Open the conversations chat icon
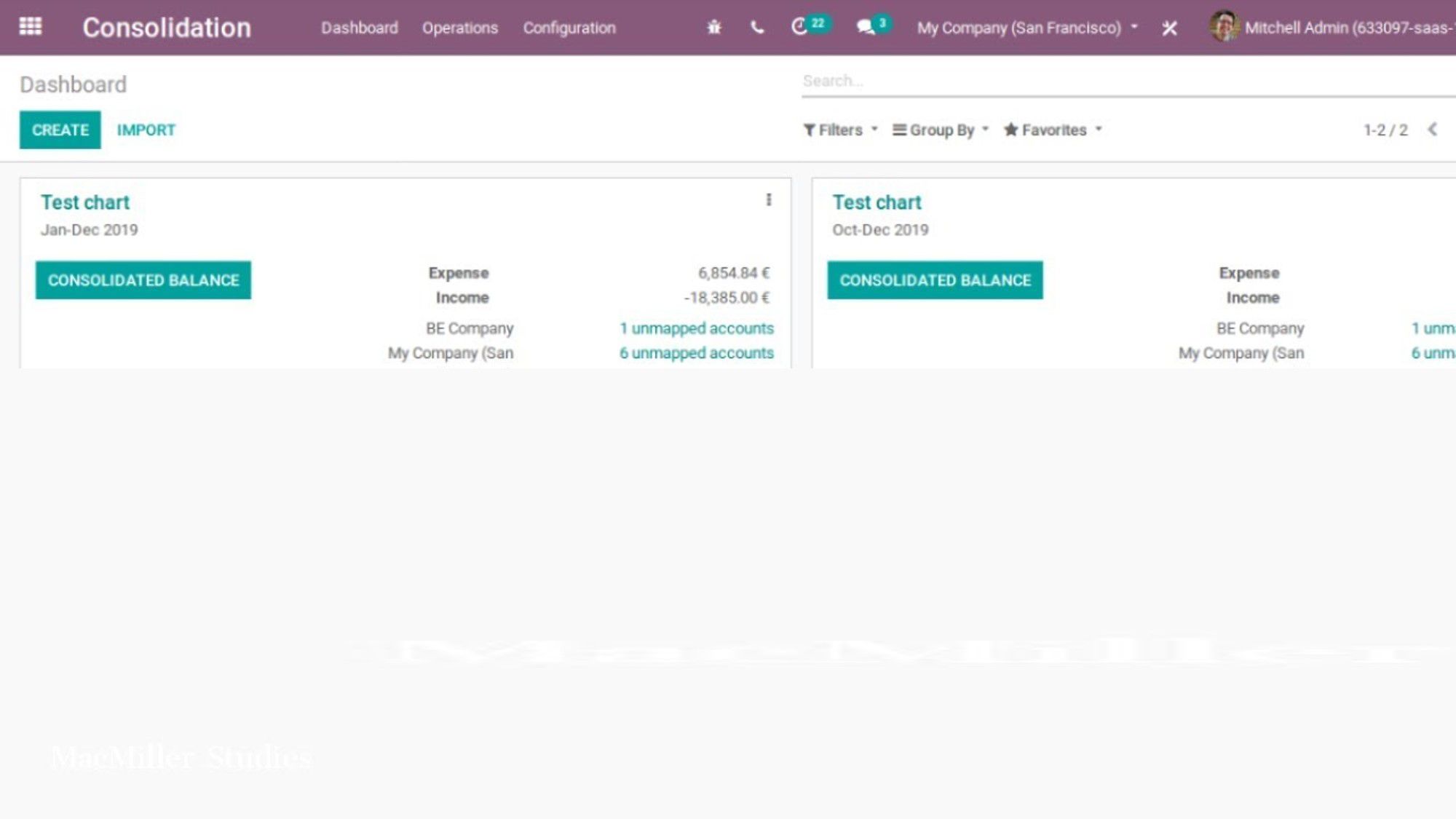This screenshot has height=819, width=1456. (x=873, y=26)
